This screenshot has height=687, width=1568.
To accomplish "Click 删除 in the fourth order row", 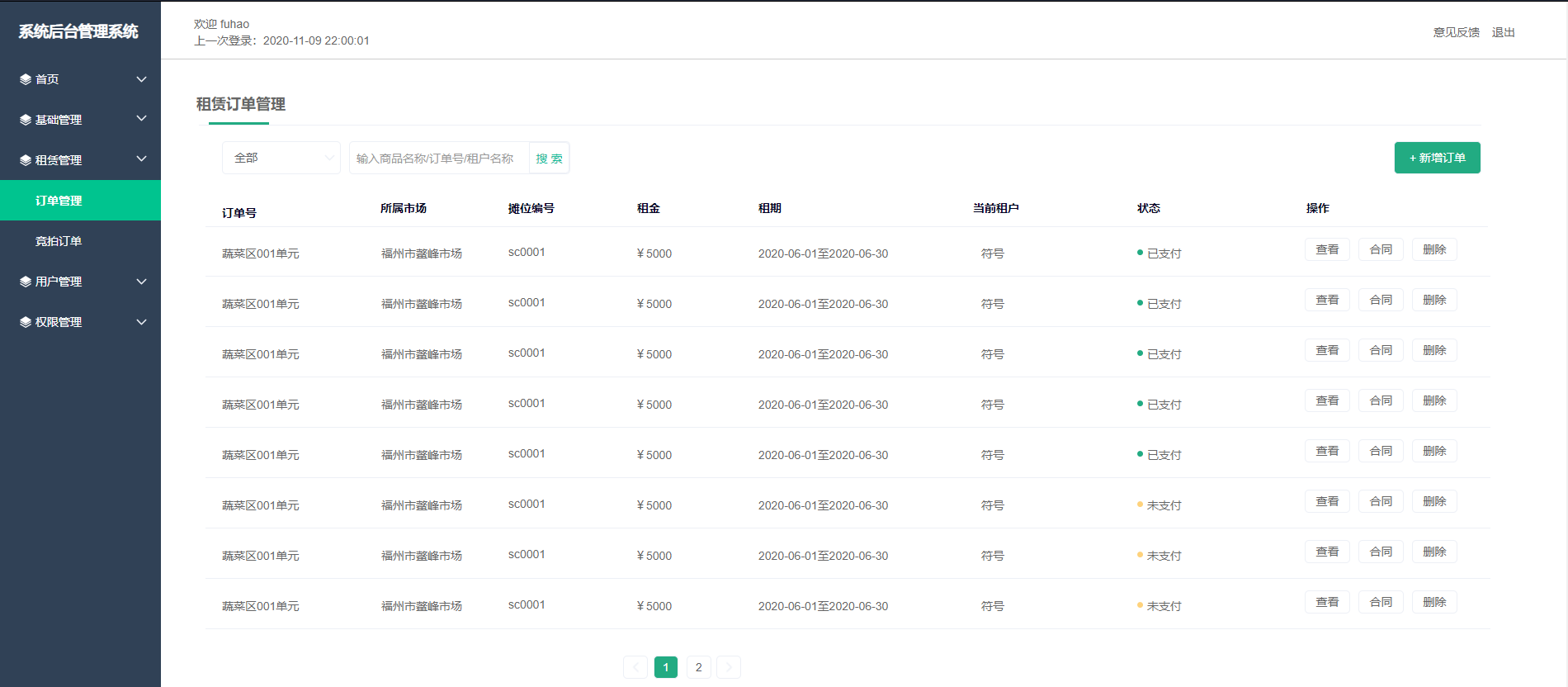I will coord(1434,400).
